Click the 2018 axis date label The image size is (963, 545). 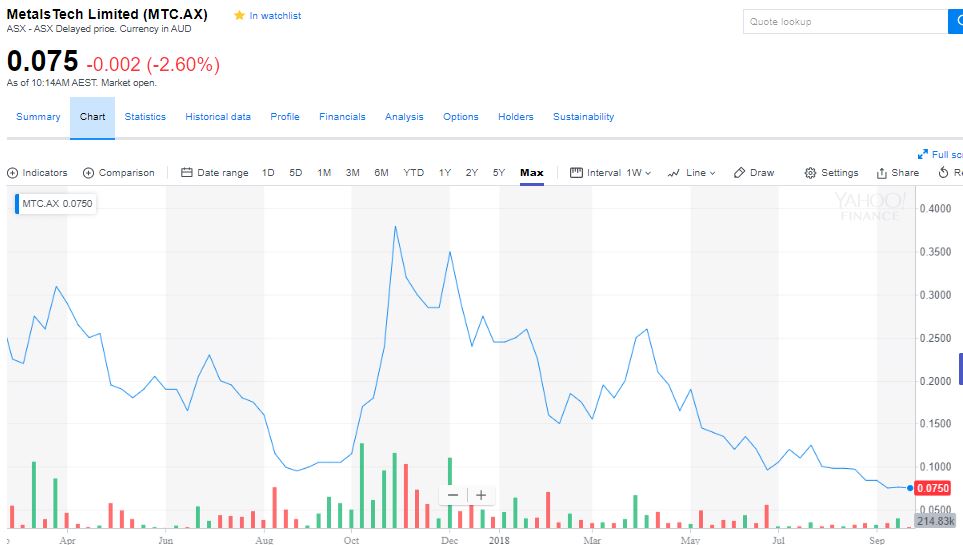pos(499,540)
